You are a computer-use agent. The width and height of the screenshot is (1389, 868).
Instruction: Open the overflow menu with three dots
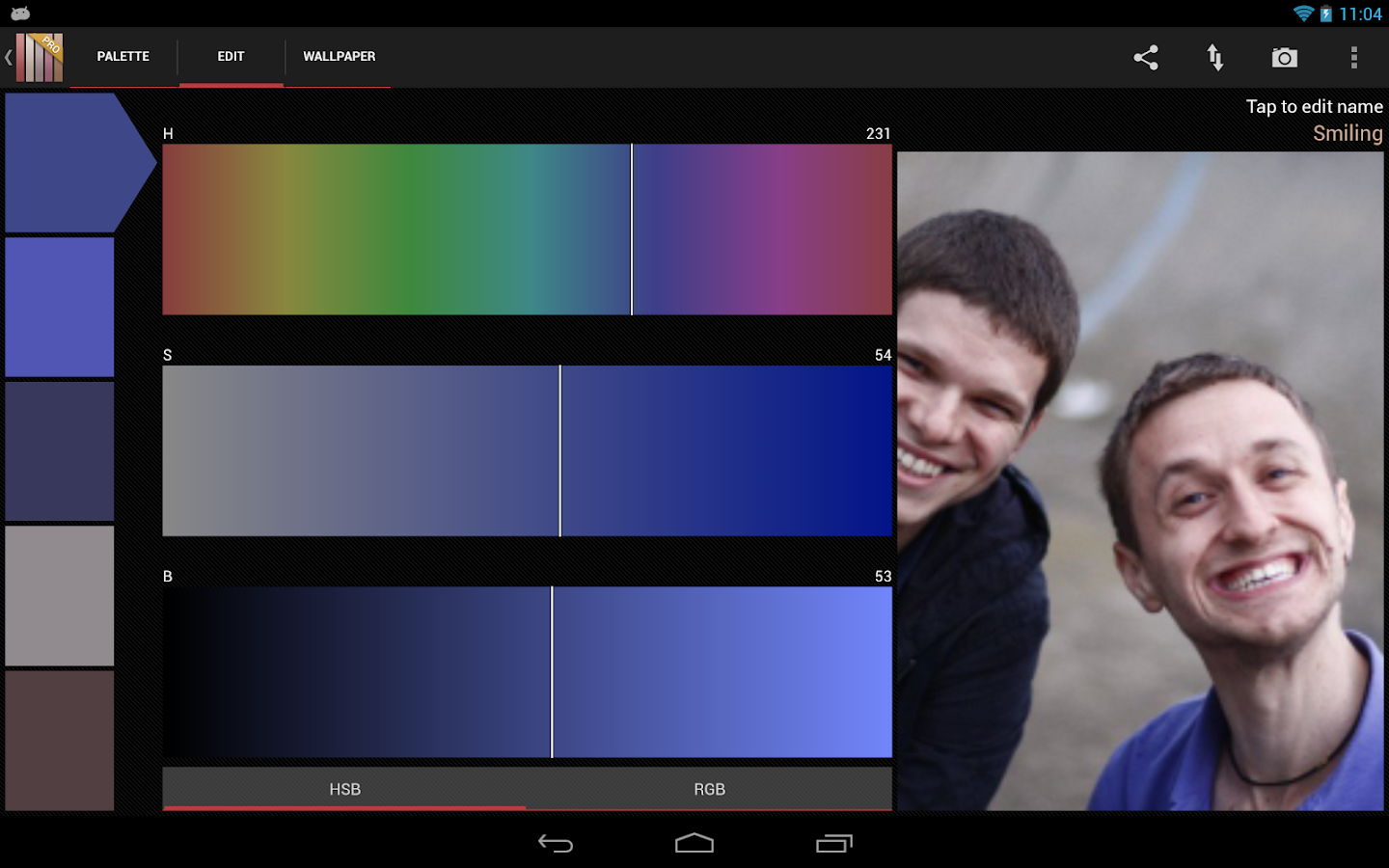pyautogui.click(x=1354, y=58)
